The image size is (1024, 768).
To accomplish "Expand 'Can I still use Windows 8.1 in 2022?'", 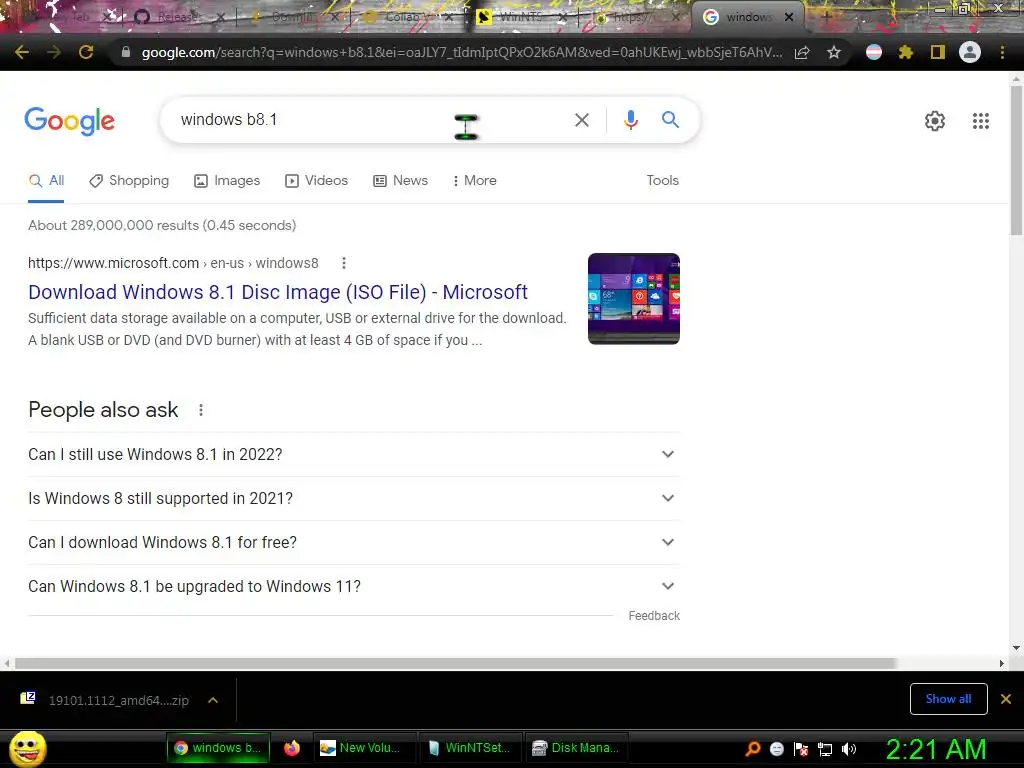I will click(353, 455).
